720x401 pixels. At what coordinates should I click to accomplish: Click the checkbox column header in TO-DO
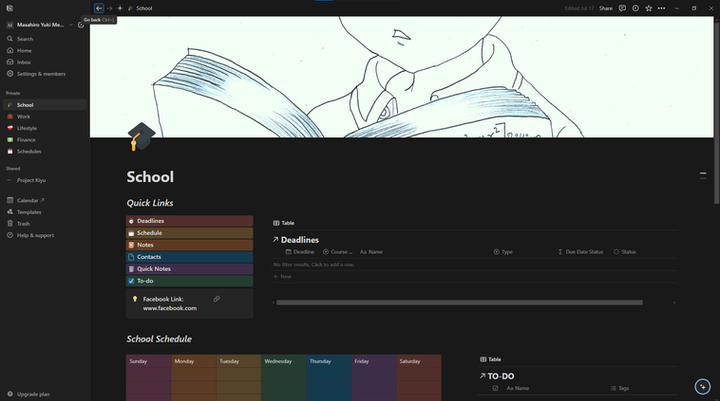495,388
